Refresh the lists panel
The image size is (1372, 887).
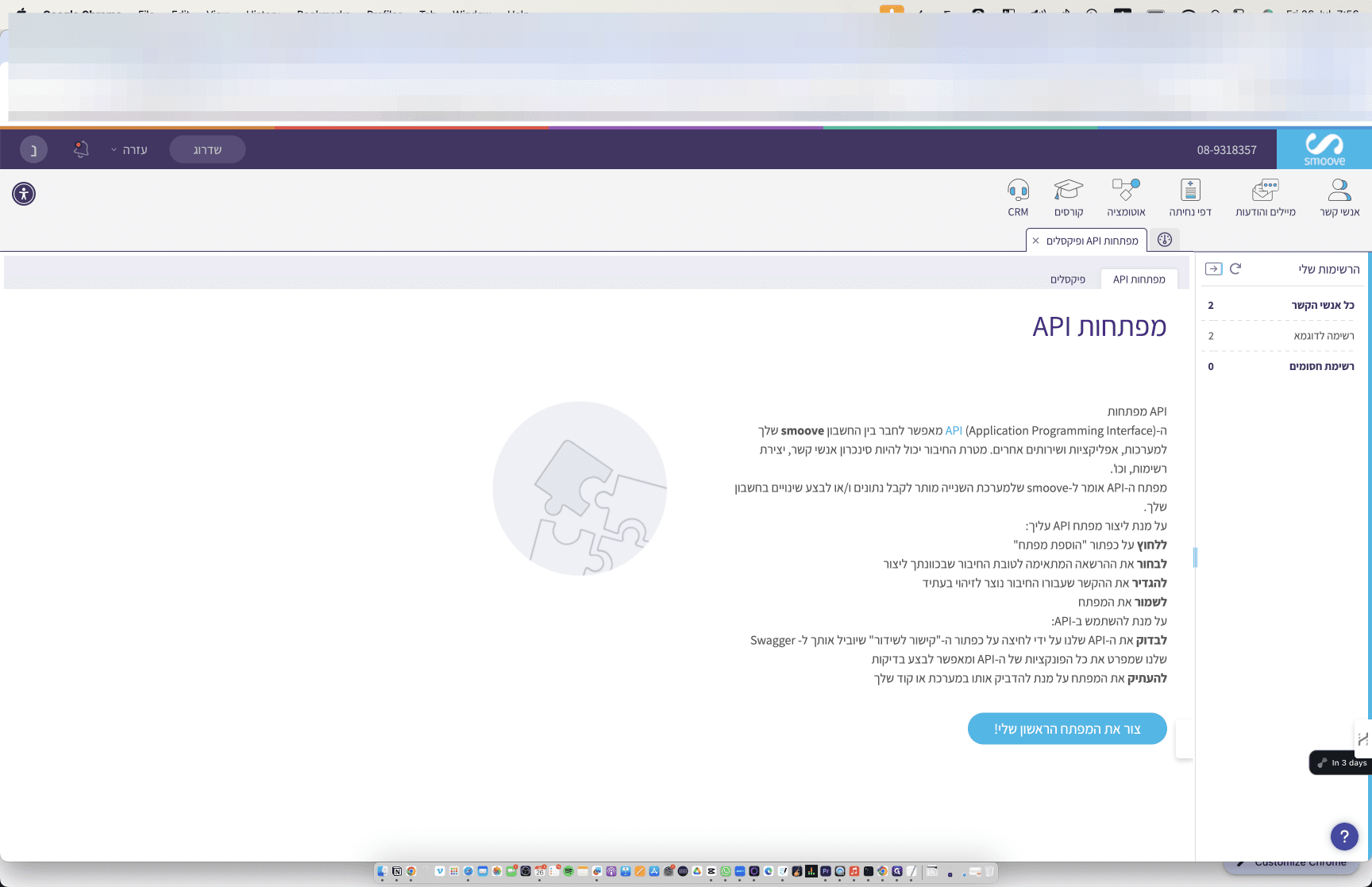pos(1235,268)
